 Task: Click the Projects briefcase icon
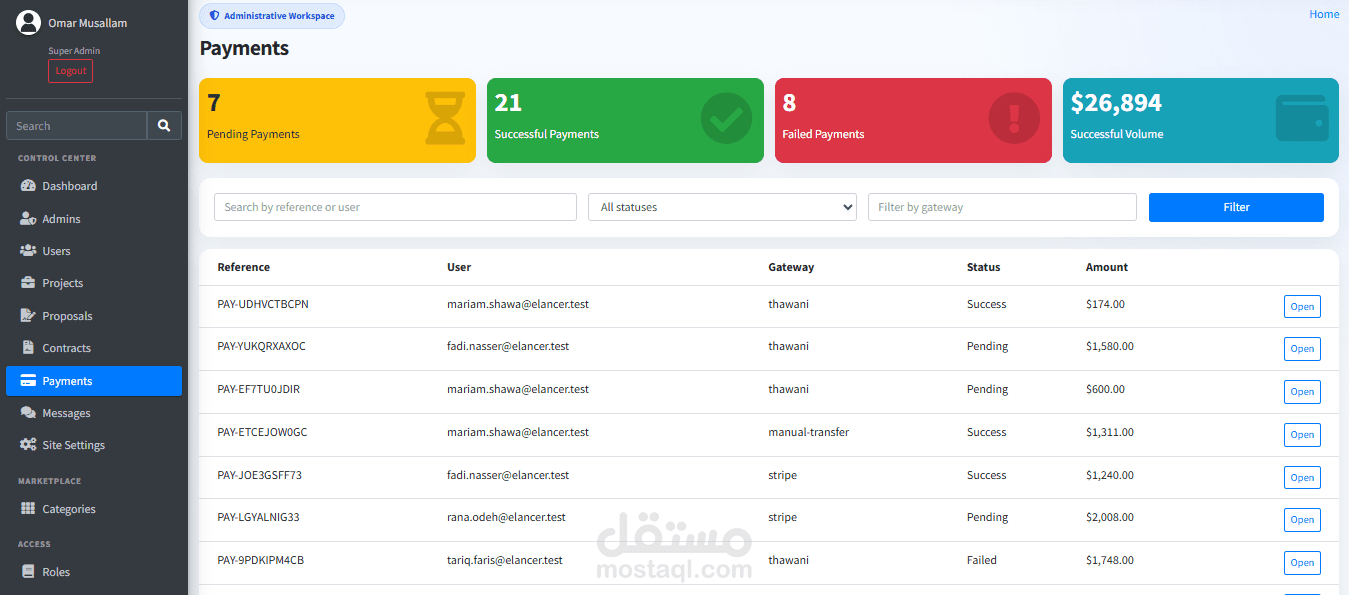tap(28, 283)
